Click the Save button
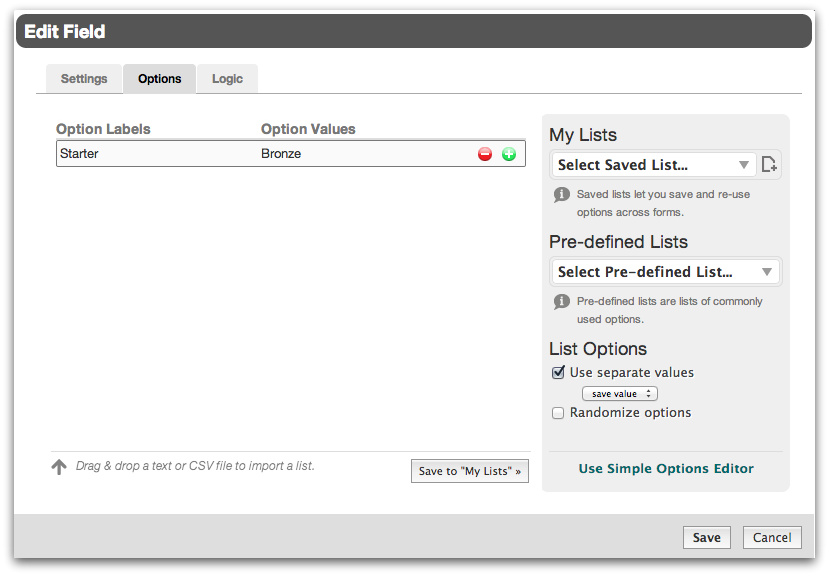This screenshot has width=829, height=576. 706,538
